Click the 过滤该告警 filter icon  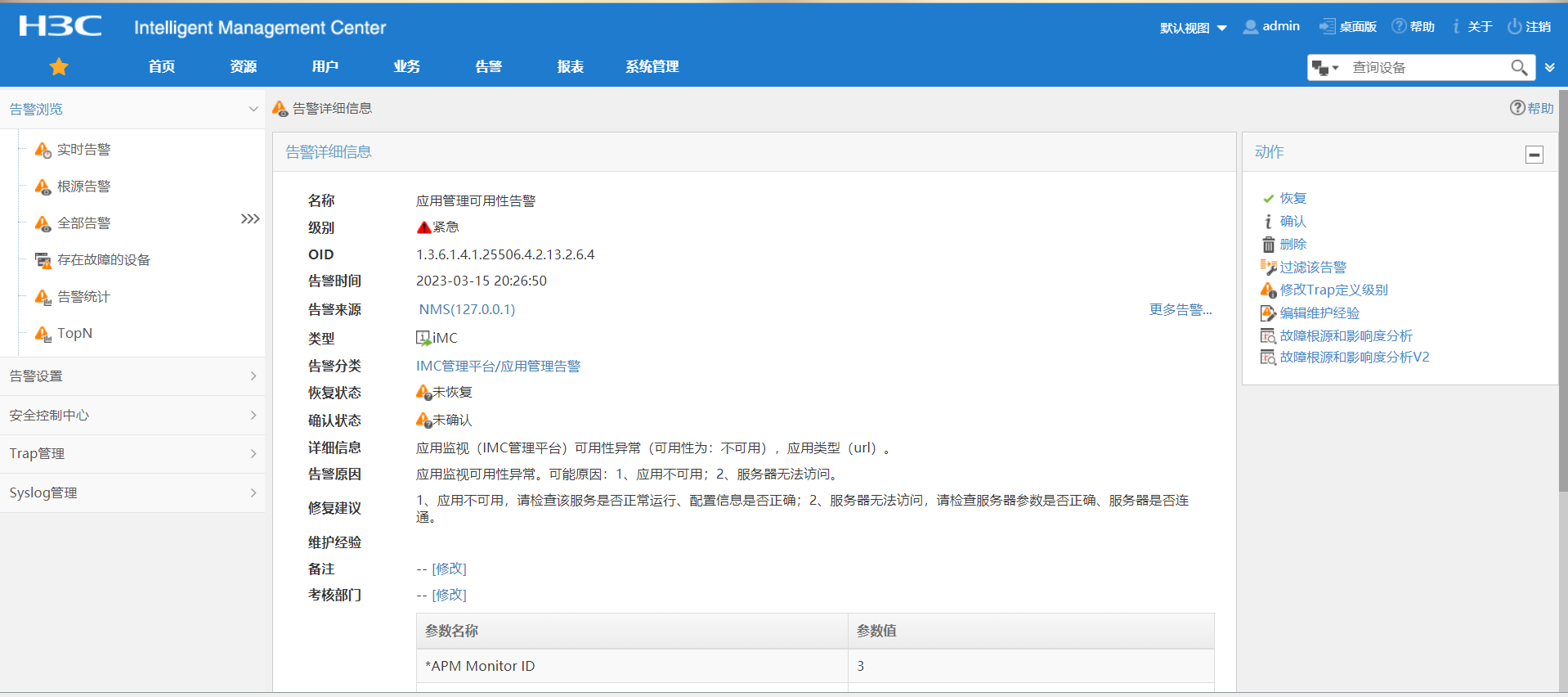[x=1268, y=268]
